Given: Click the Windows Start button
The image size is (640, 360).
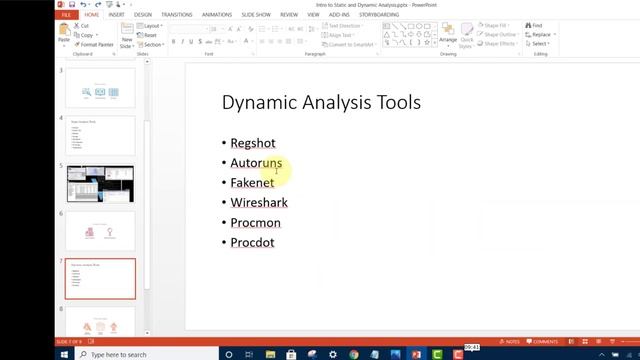Looking at the screenshot, I should click(x=64, y=354).
